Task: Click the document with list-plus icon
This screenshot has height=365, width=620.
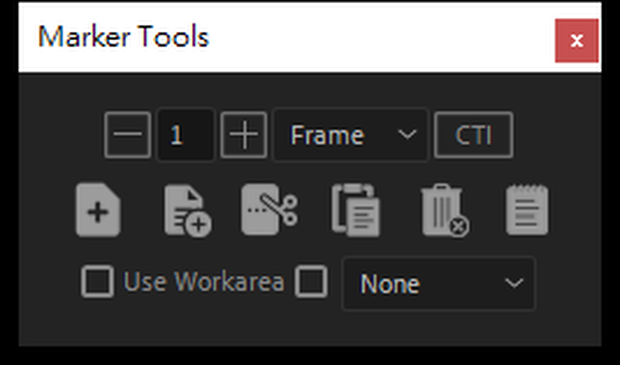Action: [x=188, y=211]
